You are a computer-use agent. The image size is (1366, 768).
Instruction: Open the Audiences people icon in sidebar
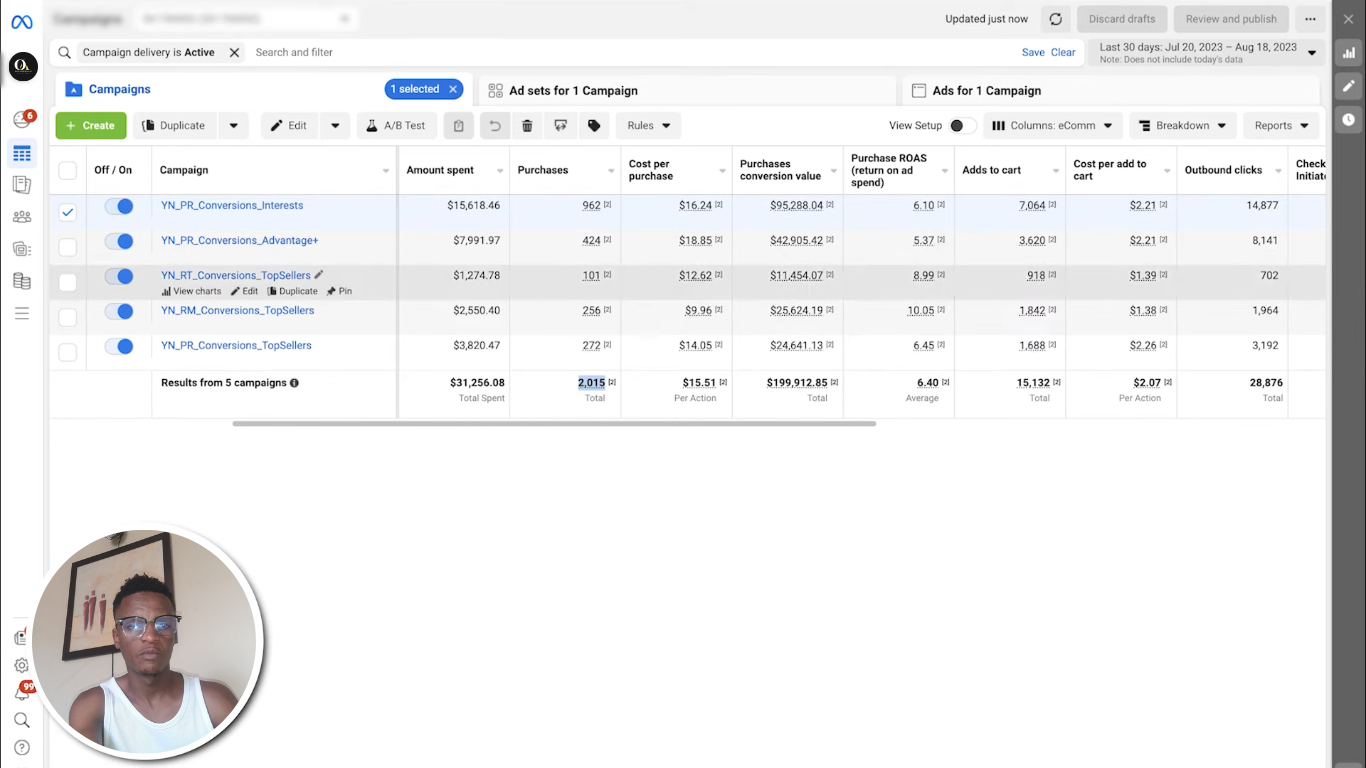[22, 217]
